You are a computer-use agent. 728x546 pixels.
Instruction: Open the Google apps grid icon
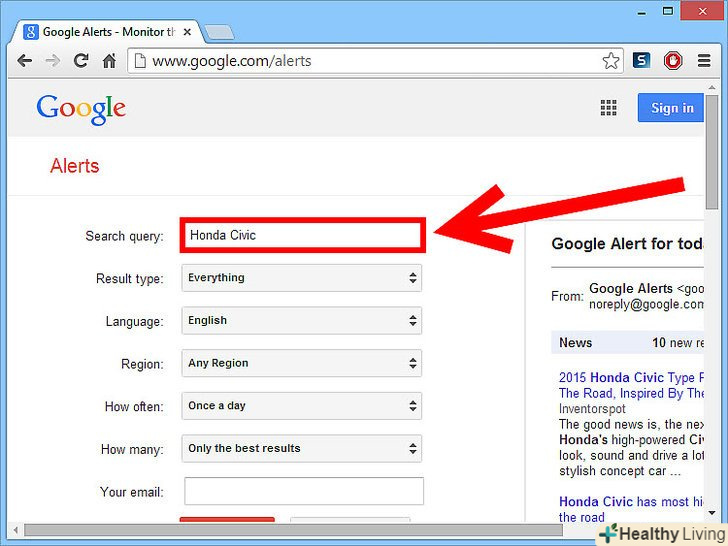coord(608,108)
